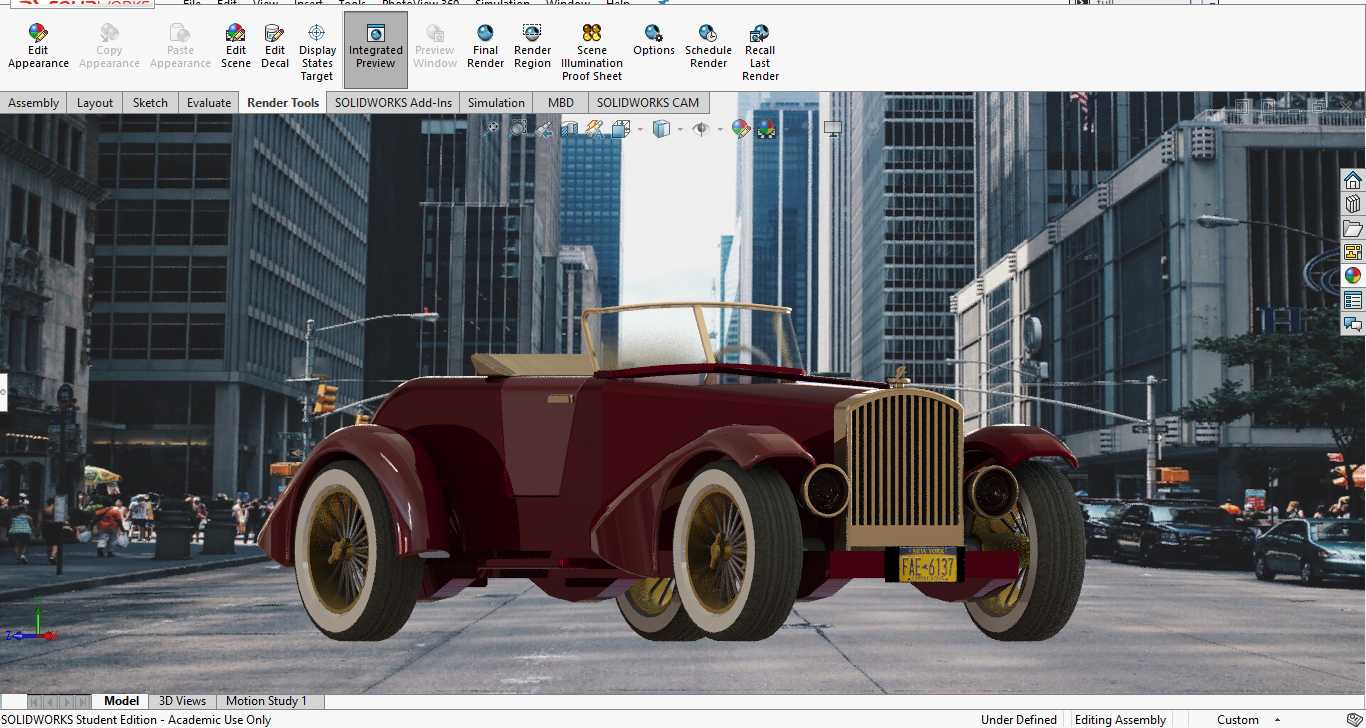Open Appearances, Scenes, Decals pane
This screenshot has height=728, width=1366.
(x=1353, y=276)
